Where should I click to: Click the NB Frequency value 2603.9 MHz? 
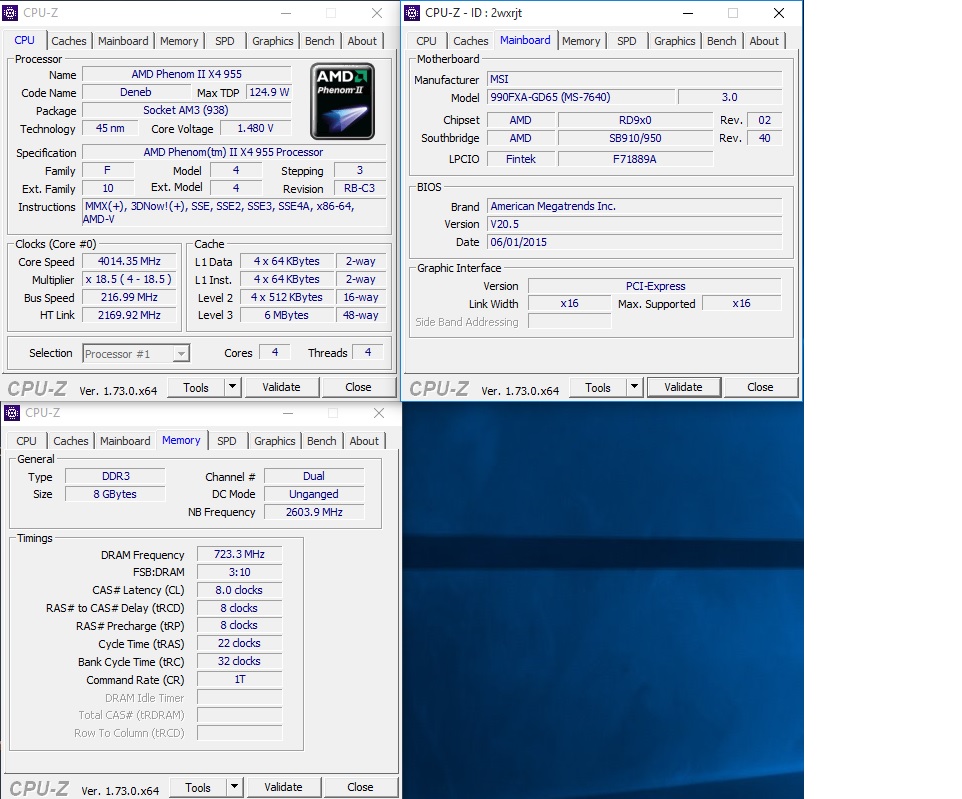pyautogui.click(x=314, y=512)
